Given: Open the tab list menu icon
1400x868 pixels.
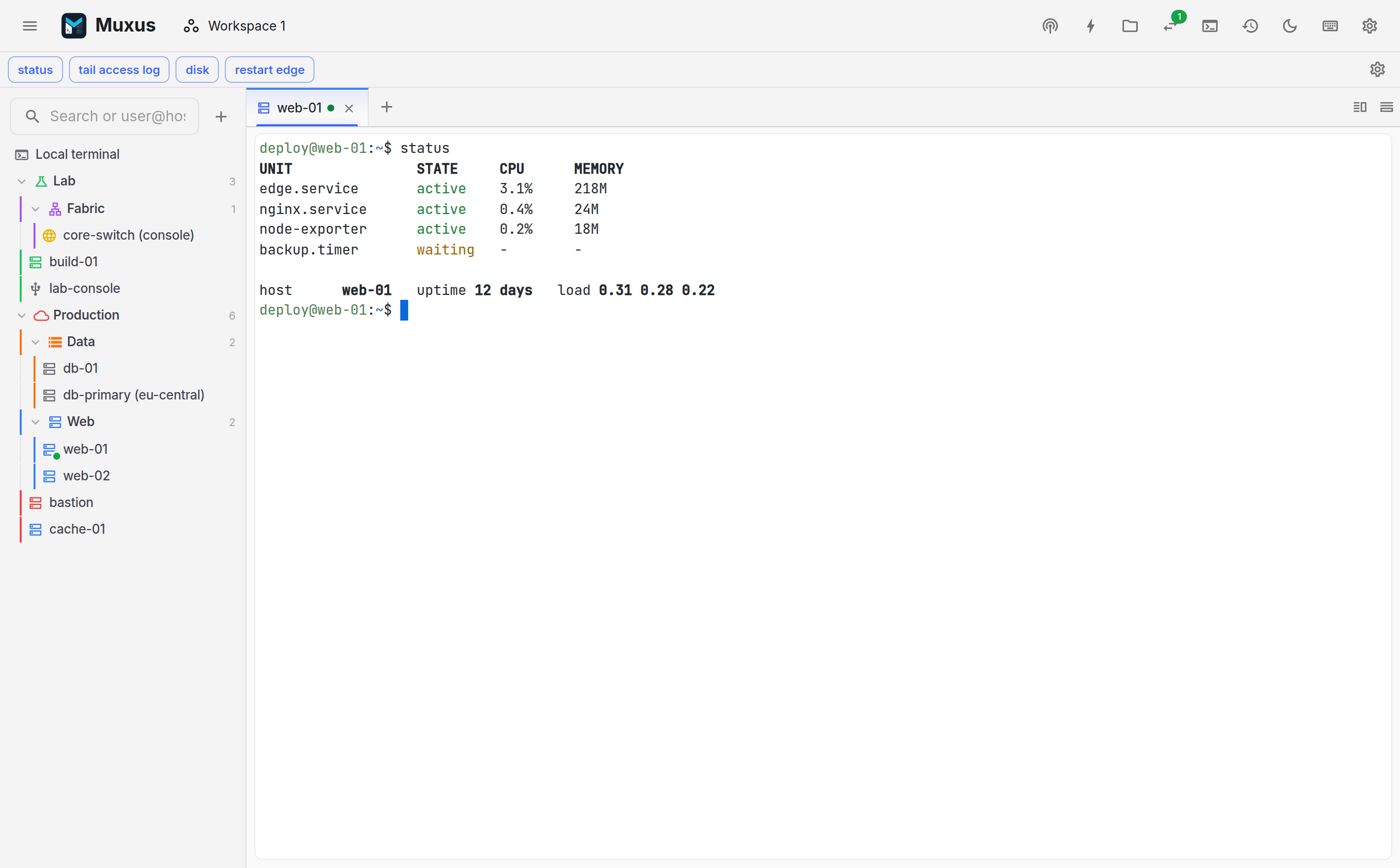Looking at the screenshot, I should 1387,108.
